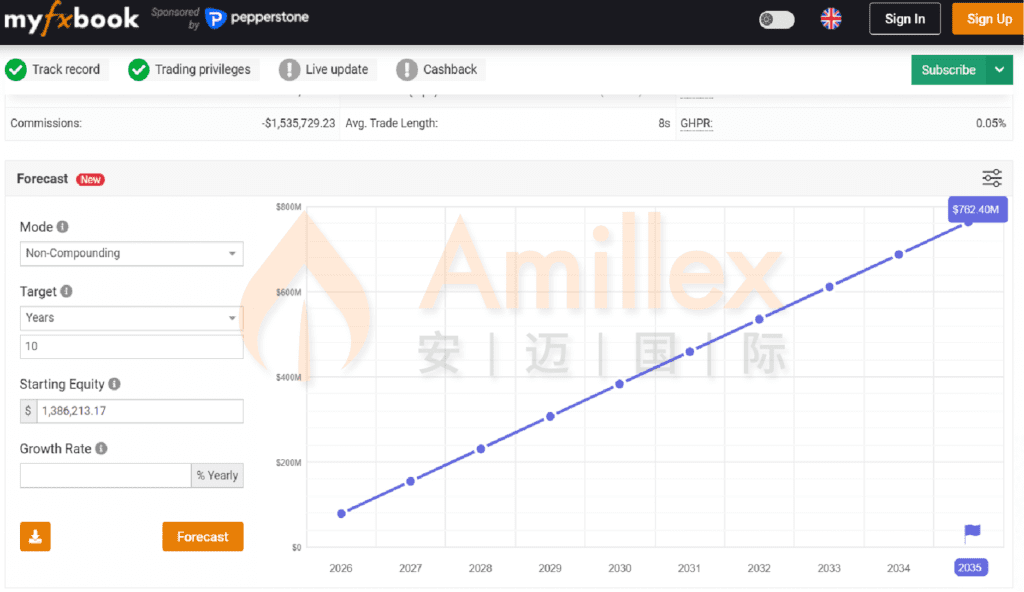Click the chart settings sliders icon
Viewport: 1024px width, 592px height.
(991, 179)
